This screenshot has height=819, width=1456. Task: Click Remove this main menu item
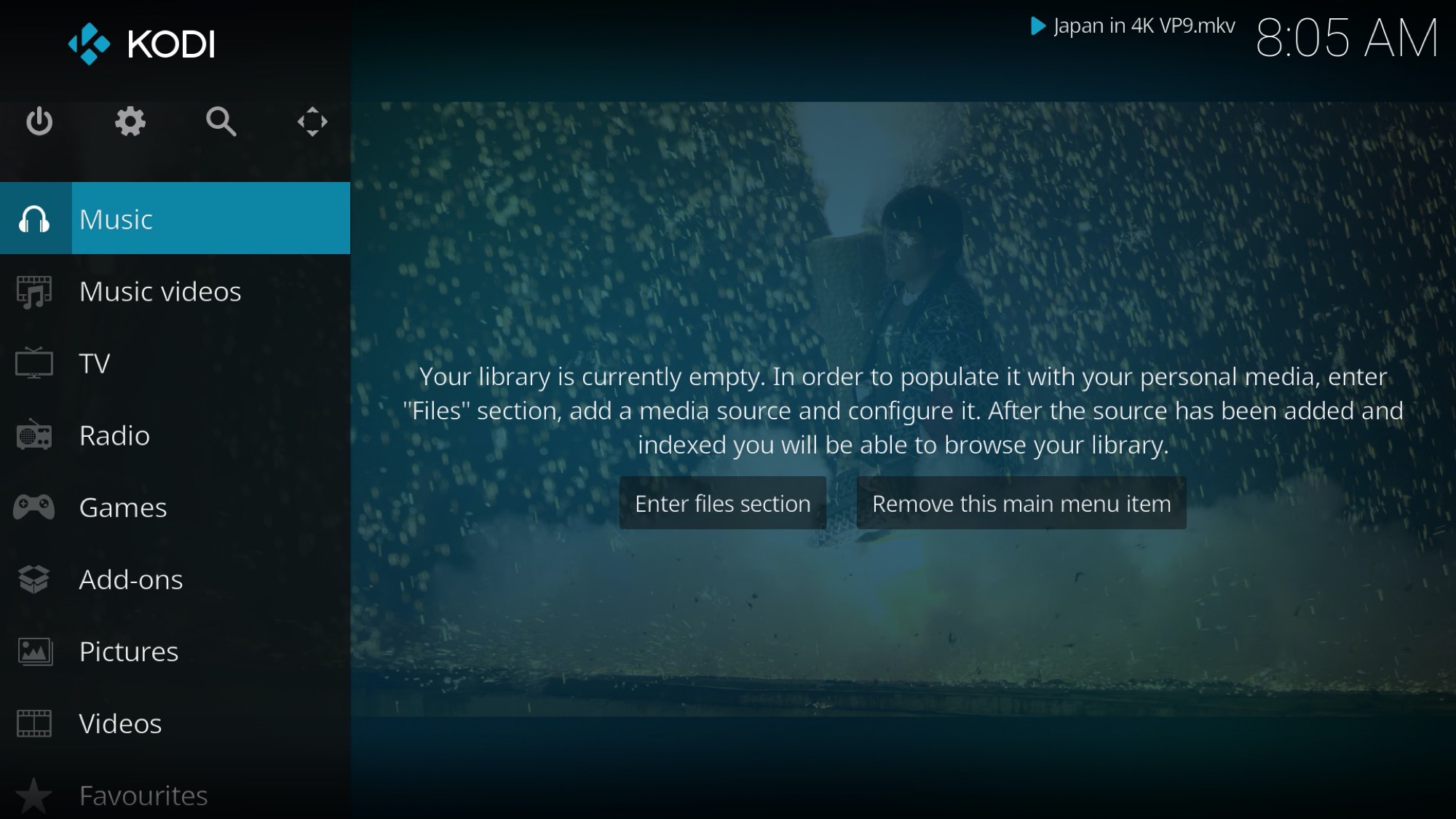pyautogui.click(x=1021, y=503)
